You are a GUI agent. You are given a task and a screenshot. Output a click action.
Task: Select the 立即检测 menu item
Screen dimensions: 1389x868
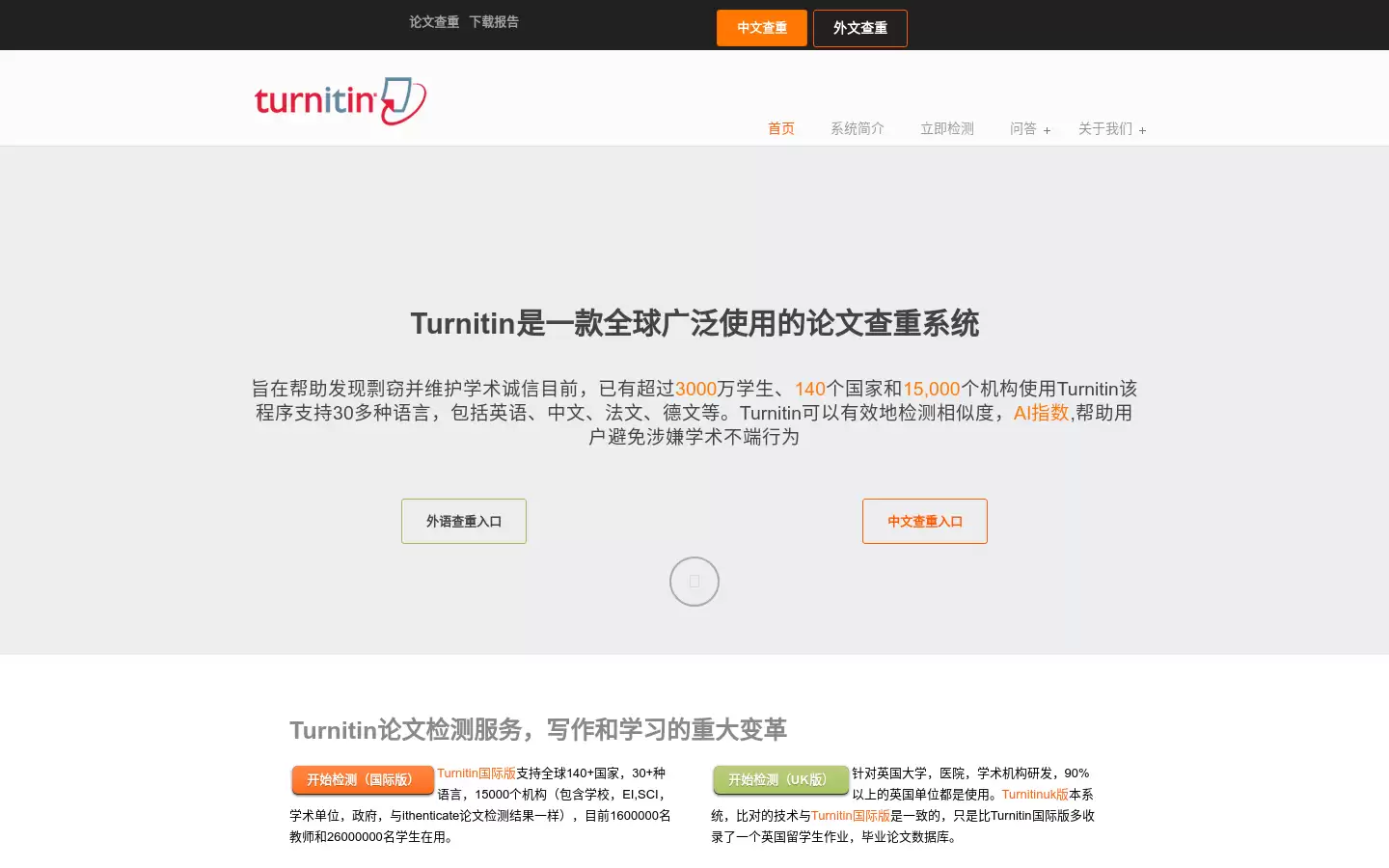coord(947,128)
